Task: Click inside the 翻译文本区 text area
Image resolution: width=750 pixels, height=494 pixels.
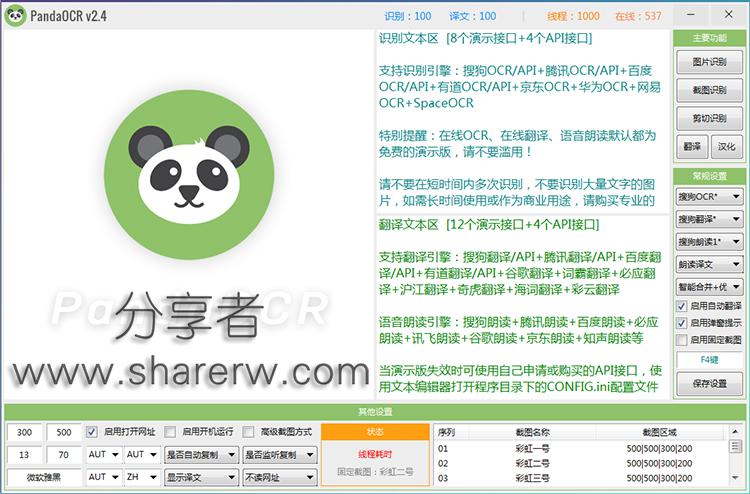Action: [522, 306]
